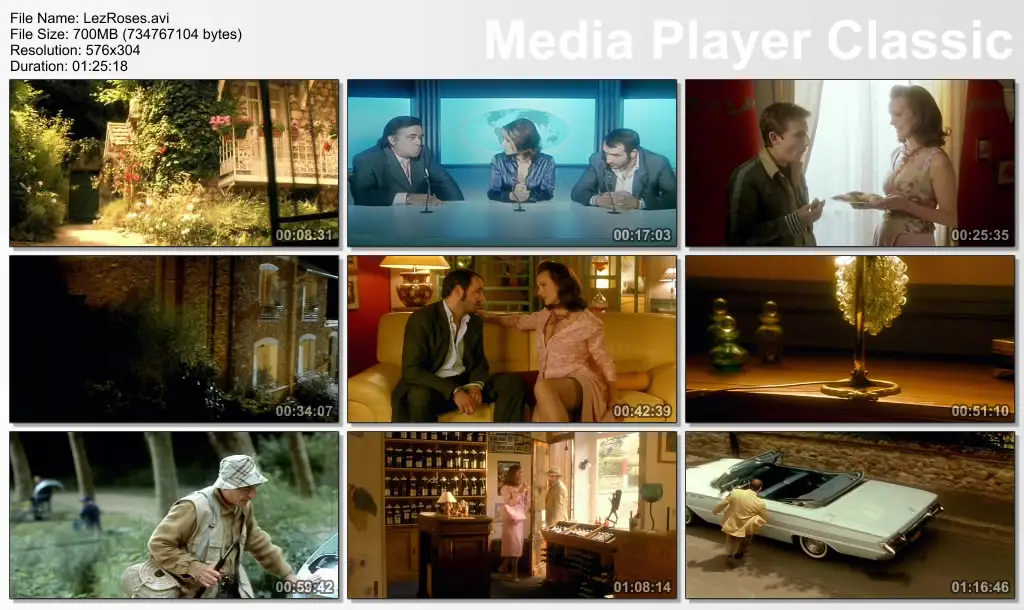
Task: Click the 00:51:10 timestamp label
Action: 980,411
